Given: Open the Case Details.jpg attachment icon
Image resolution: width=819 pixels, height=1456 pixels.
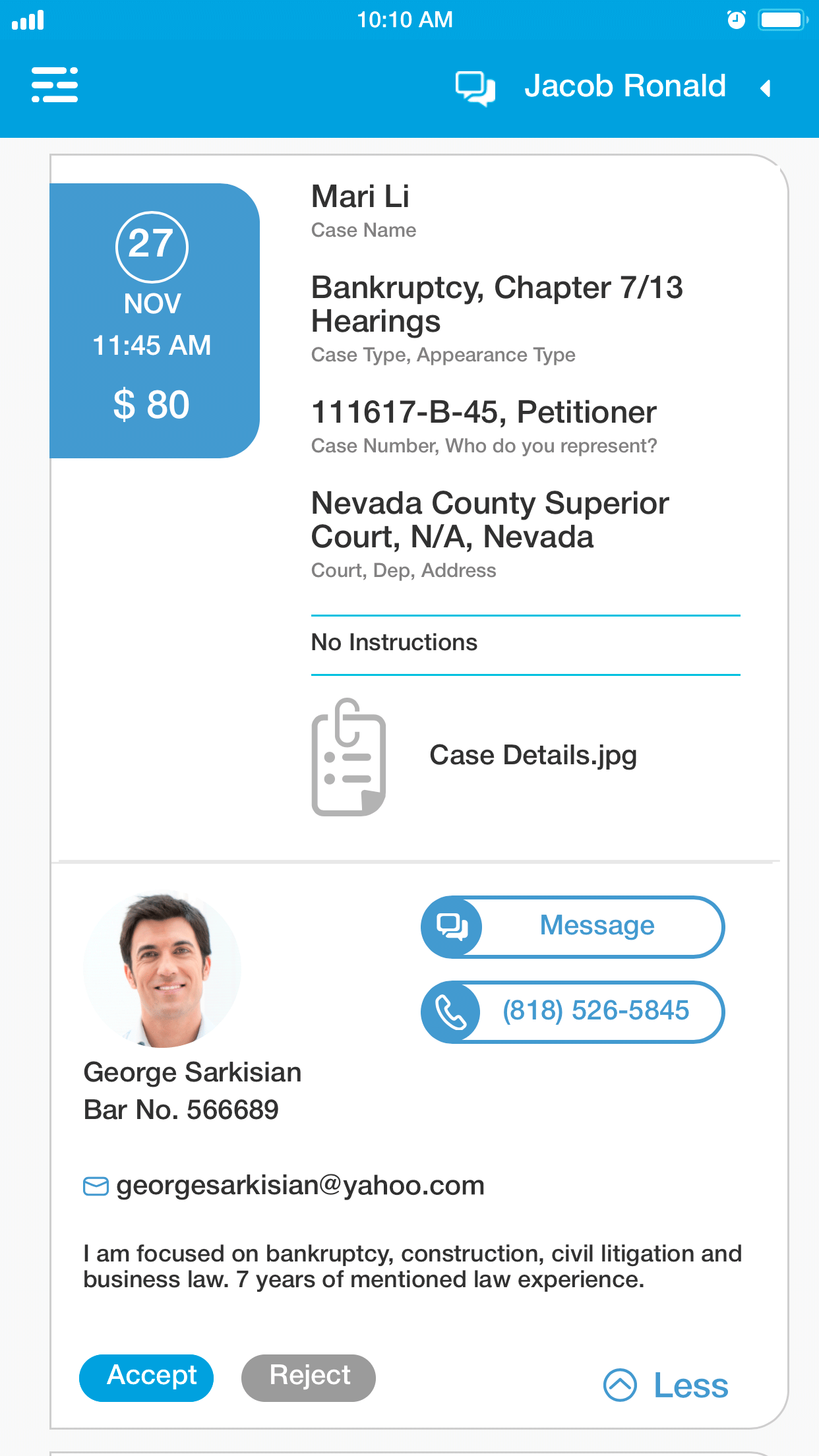Looking at the screenshot, I should (x=348, y=757).
